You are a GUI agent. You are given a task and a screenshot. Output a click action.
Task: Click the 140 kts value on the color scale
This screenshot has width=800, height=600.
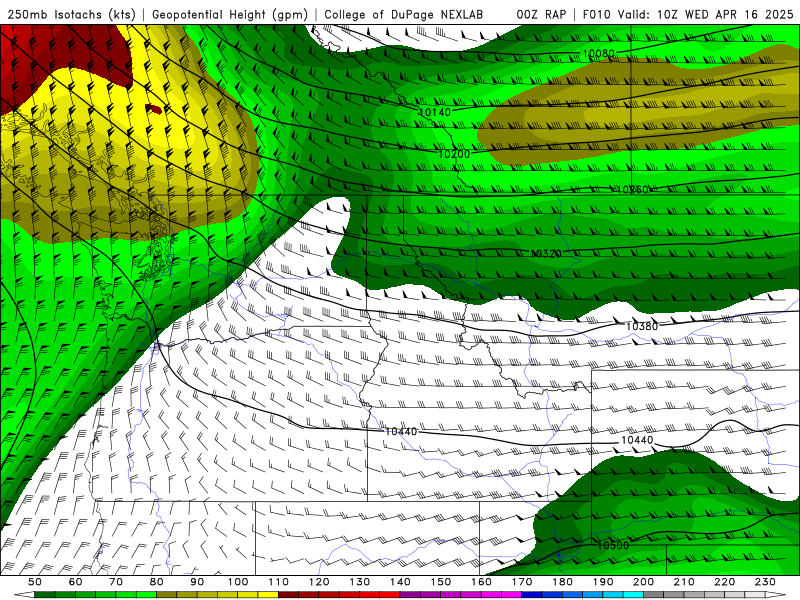click(x=401, y=582)
